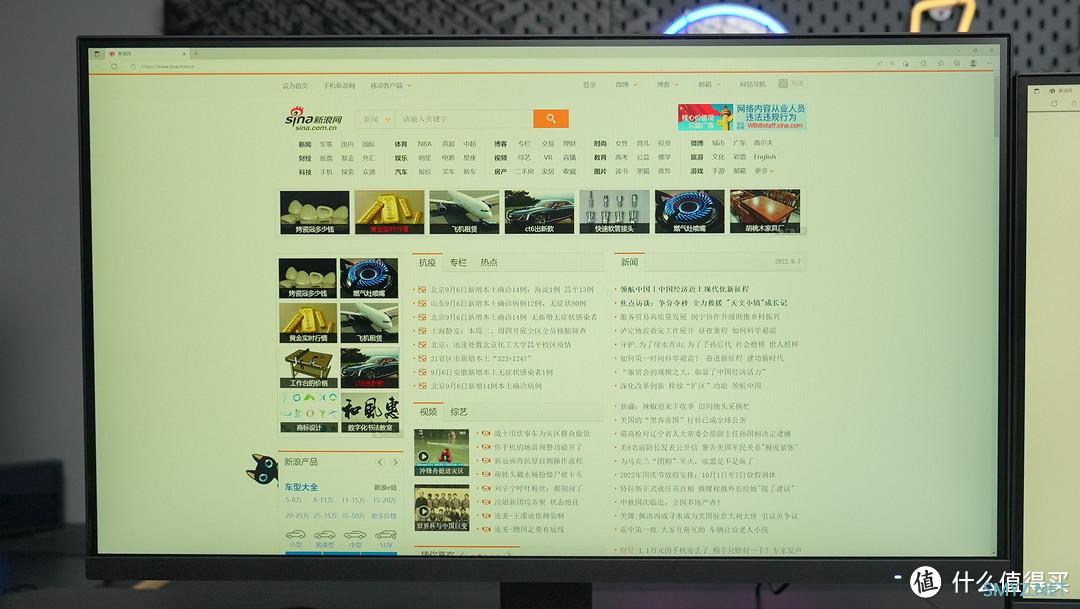Expand the 更多 navigation dropdown
Viewport: 1080px width, 609px height.
764,171
